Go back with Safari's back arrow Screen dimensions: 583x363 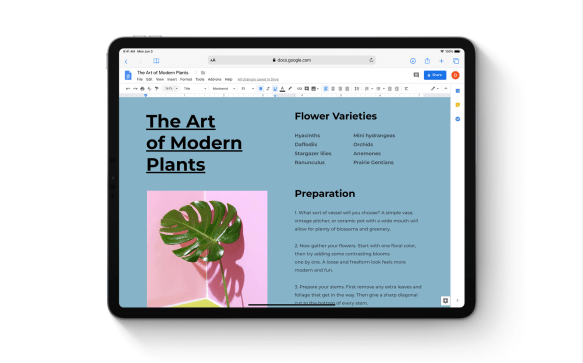click(x=126, y=61)
